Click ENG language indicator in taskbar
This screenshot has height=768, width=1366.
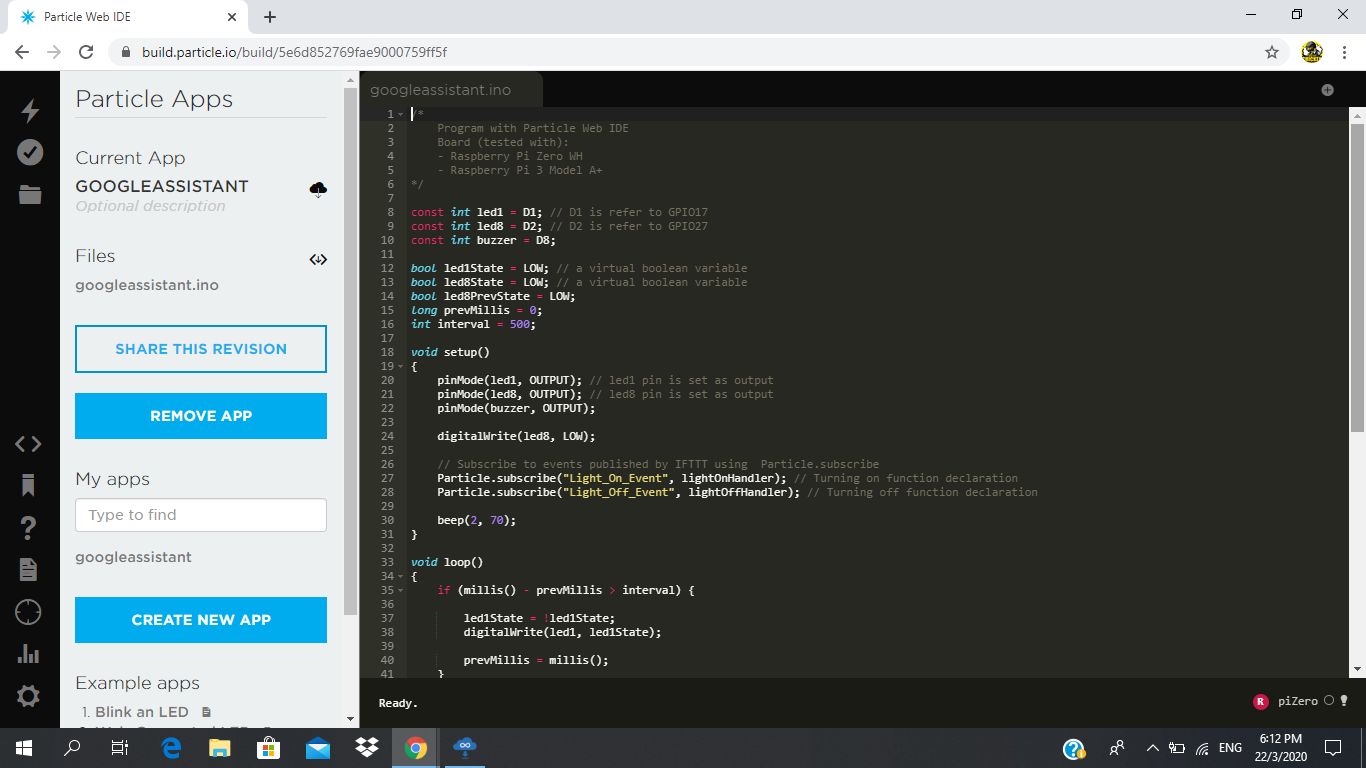pos(1231,748)
